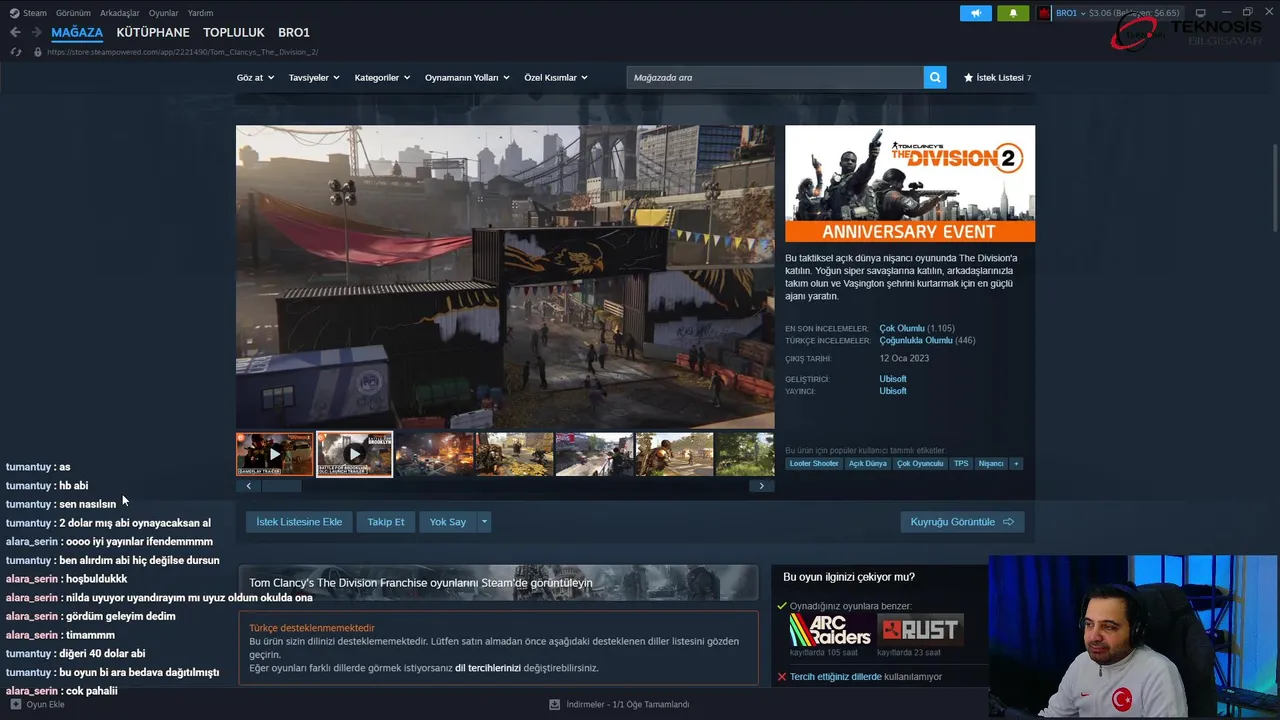Open the Ubisoft publisher link
Viewport: 1280px width, 720px height.
tap(893, 391)
